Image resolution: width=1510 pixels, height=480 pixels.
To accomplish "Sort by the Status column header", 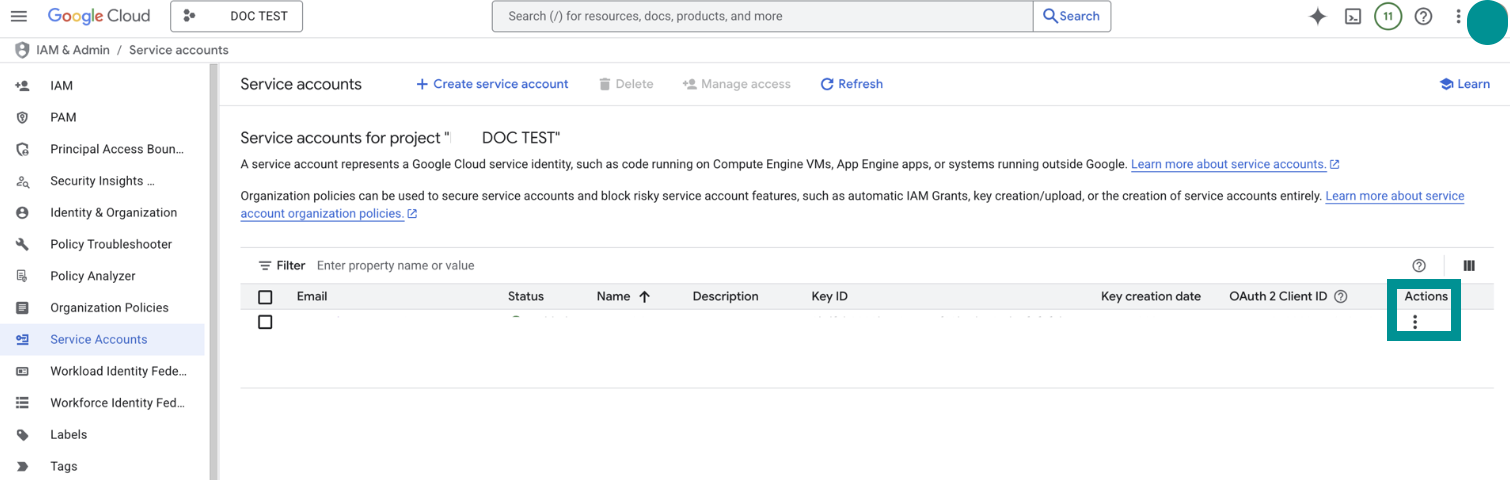I will pos(526,297).
